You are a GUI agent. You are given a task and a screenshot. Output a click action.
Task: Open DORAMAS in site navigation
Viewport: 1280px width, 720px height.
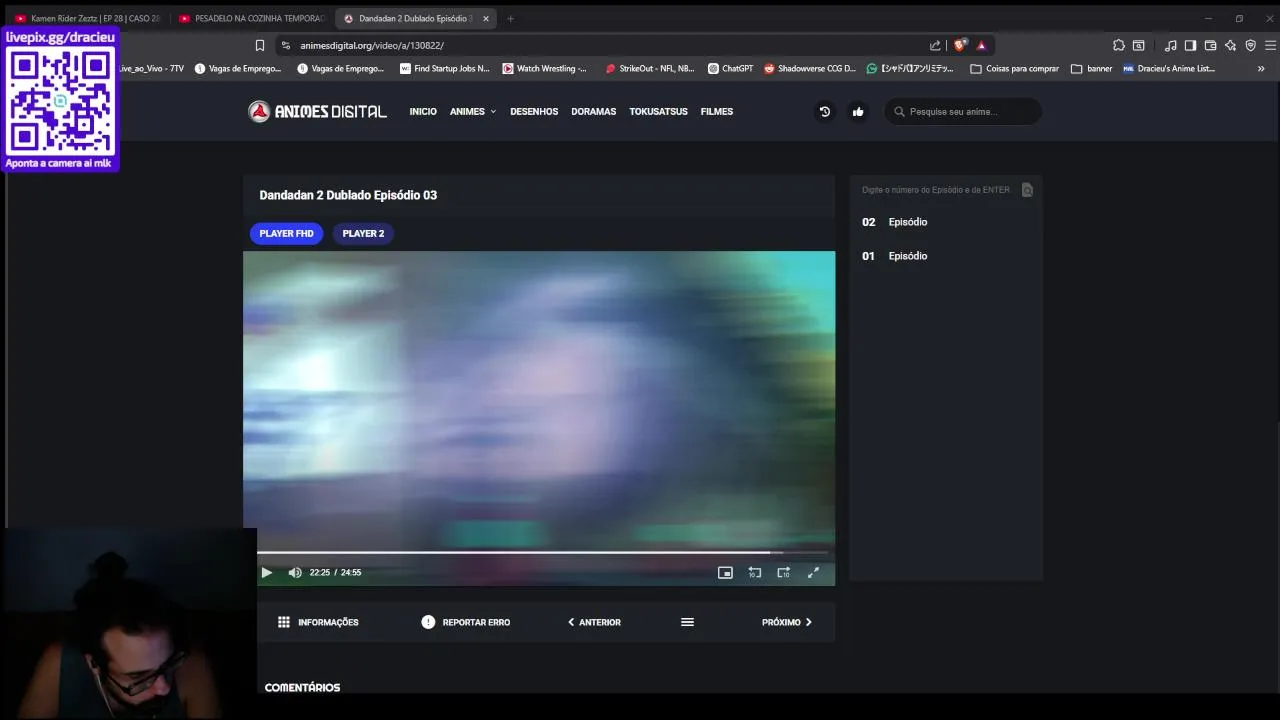[x=594, y=112]
